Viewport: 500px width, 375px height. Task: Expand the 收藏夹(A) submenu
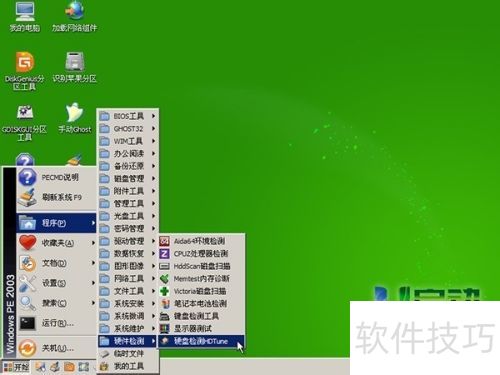(56, 243)
